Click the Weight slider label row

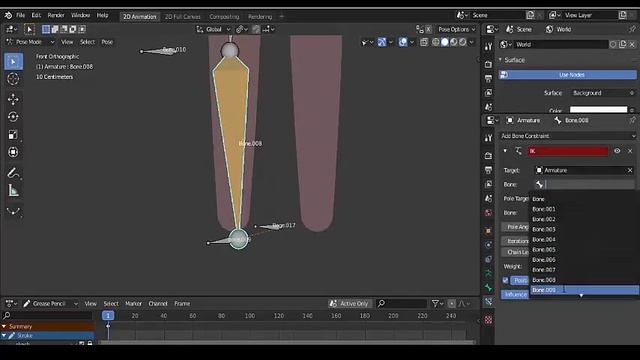point(513,267)
